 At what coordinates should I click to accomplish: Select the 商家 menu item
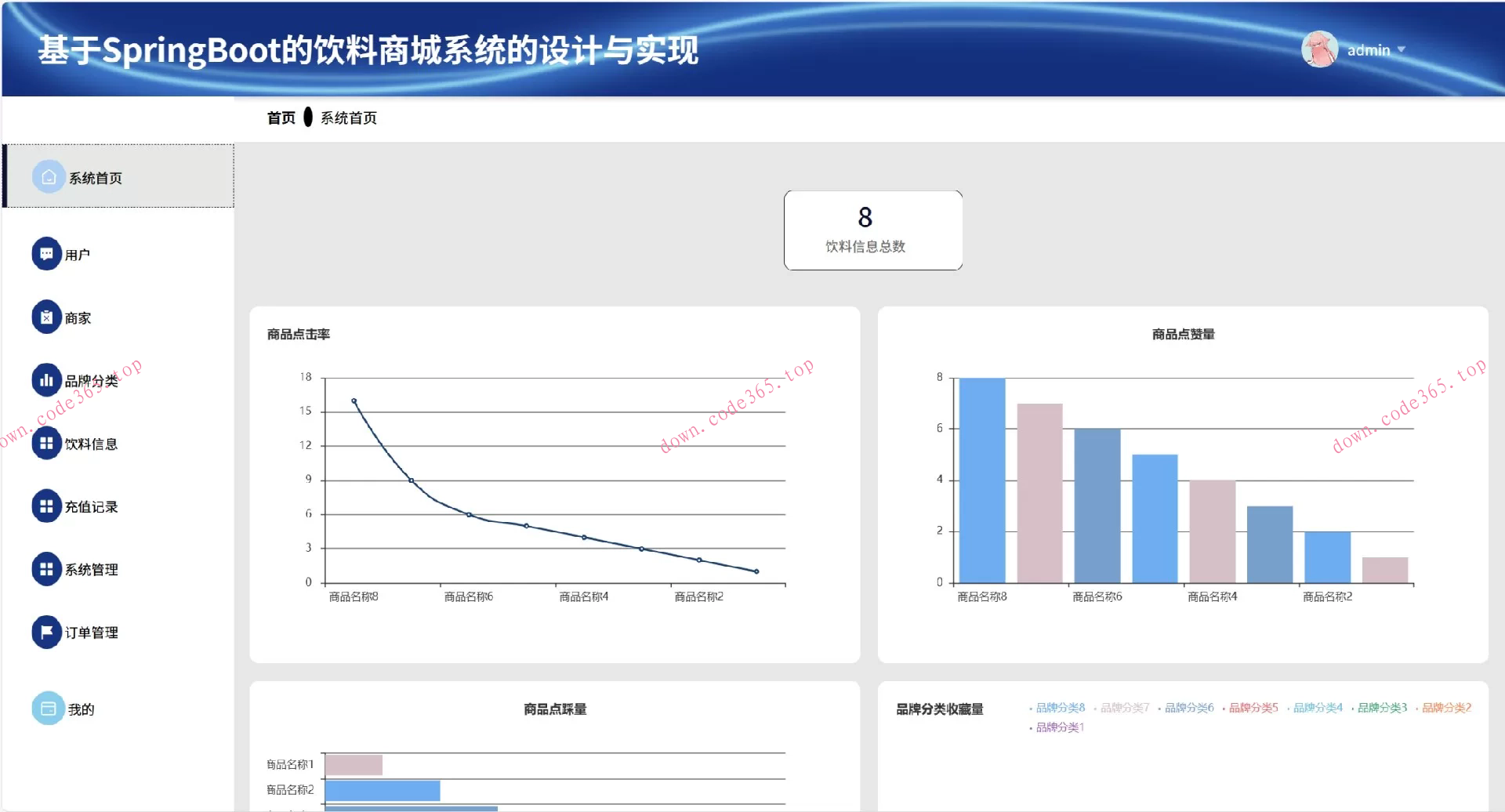click(78, 318)
